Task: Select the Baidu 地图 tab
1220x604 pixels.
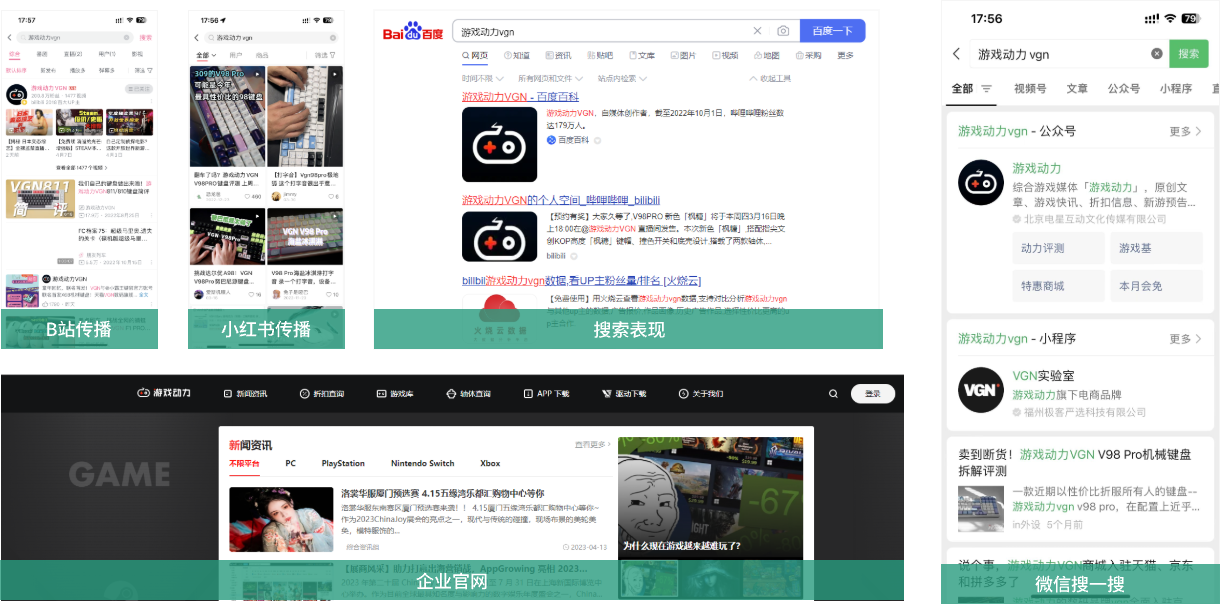Action: coord(766,56)
